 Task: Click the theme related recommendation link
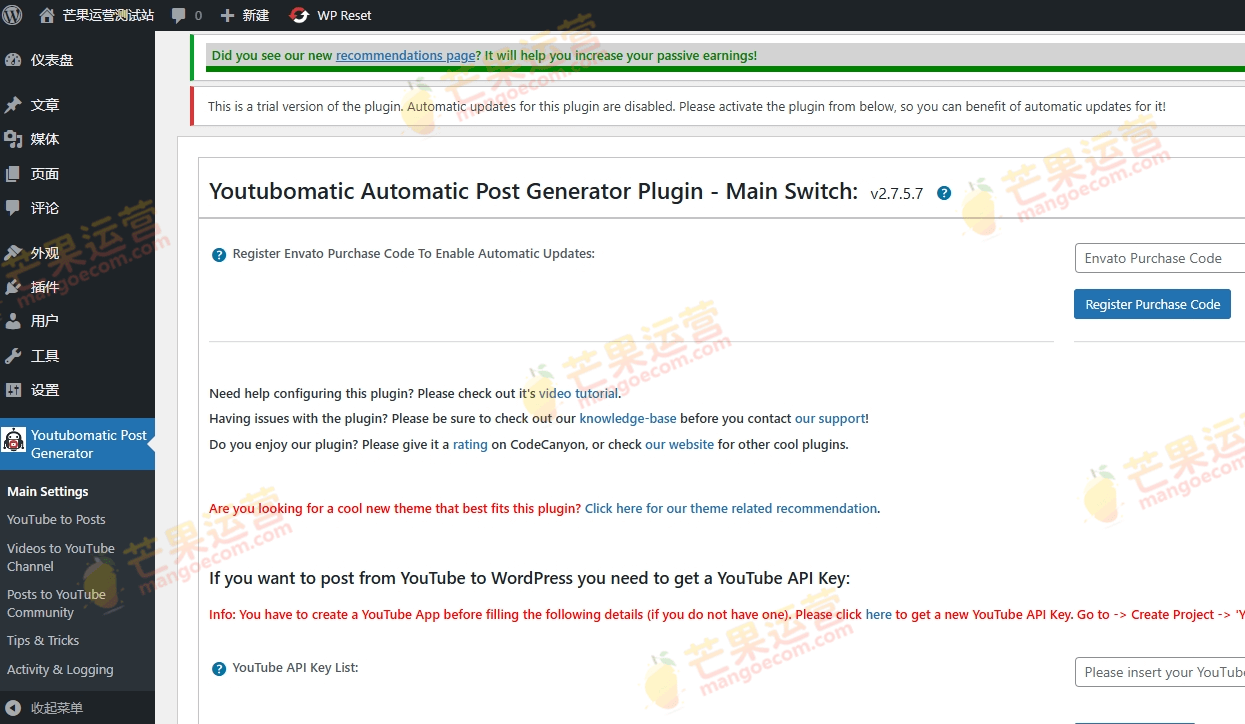731,508
